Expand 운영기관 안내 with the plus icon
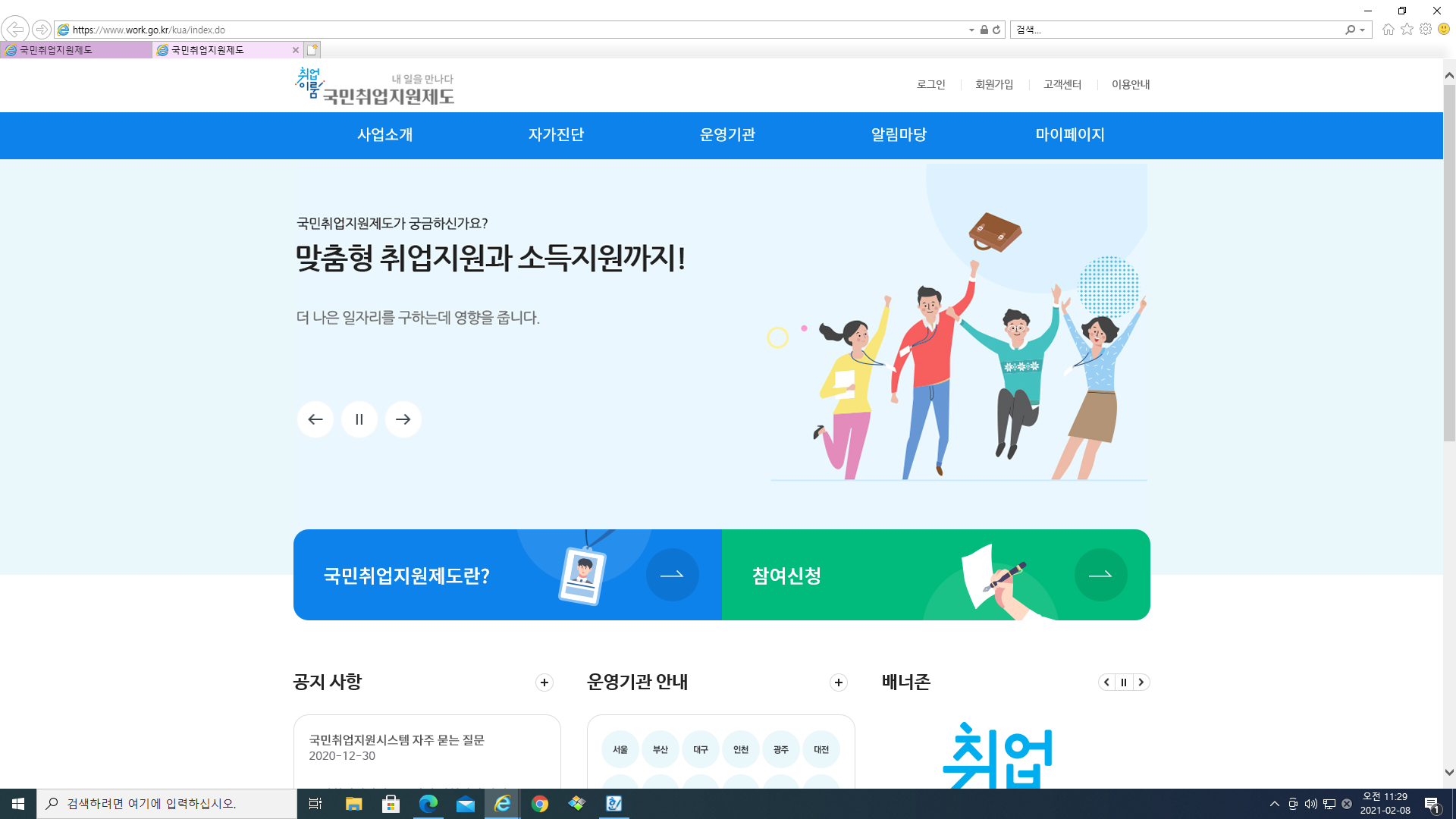 click(x=839, y=682)
